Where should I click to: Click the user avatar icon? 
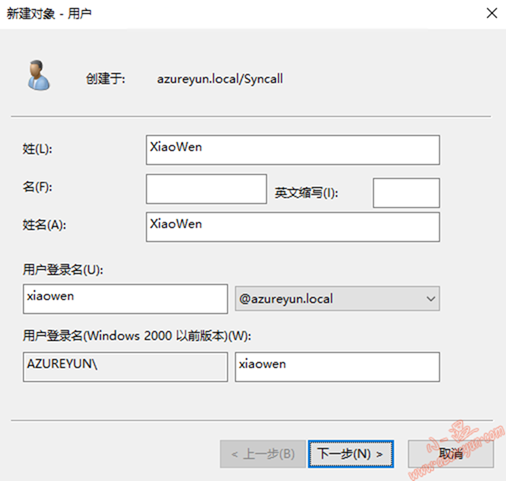click(x=38, y=76)
